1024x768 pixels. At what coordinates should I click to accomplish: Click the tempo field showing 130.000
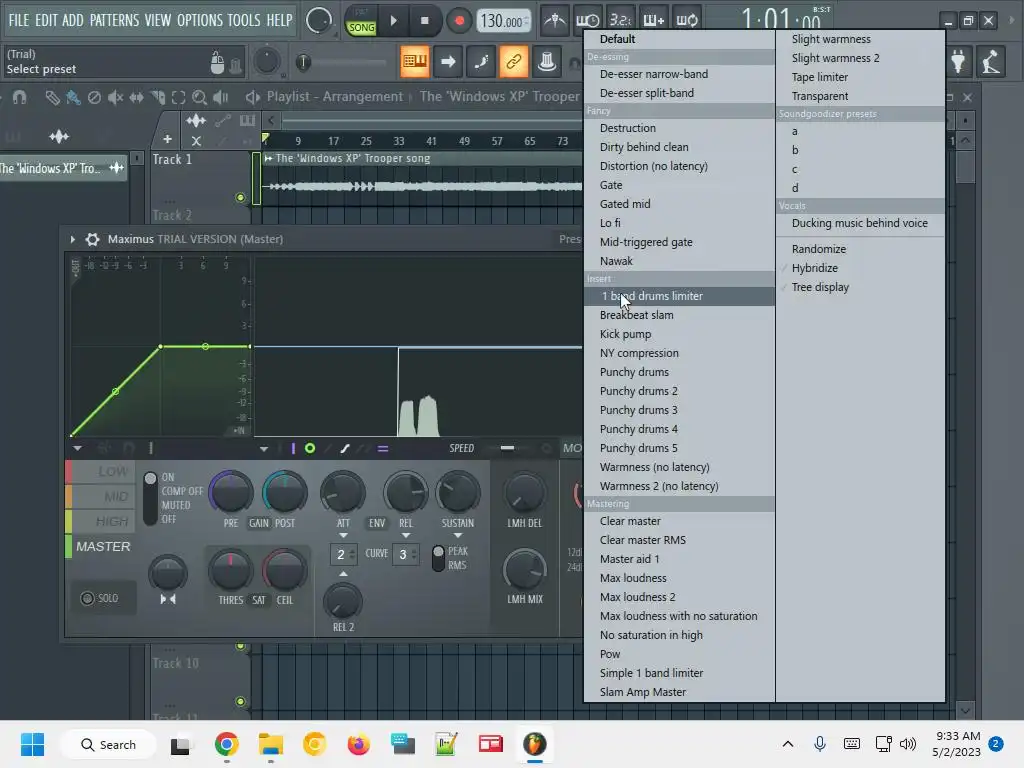[504, 21]
